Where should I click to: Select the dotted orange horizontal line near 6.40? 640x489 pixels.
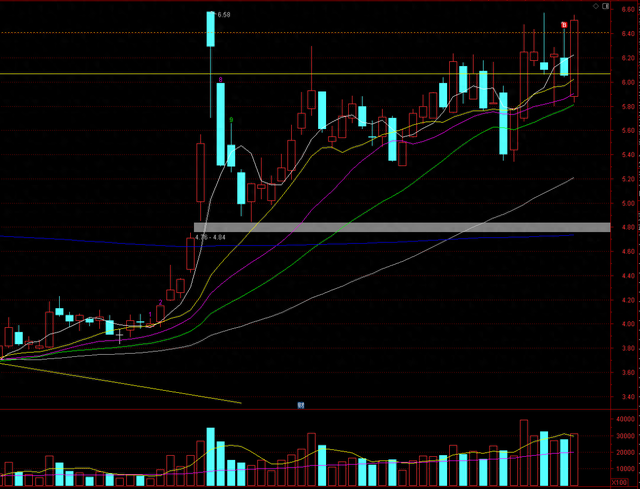point(305,33)
